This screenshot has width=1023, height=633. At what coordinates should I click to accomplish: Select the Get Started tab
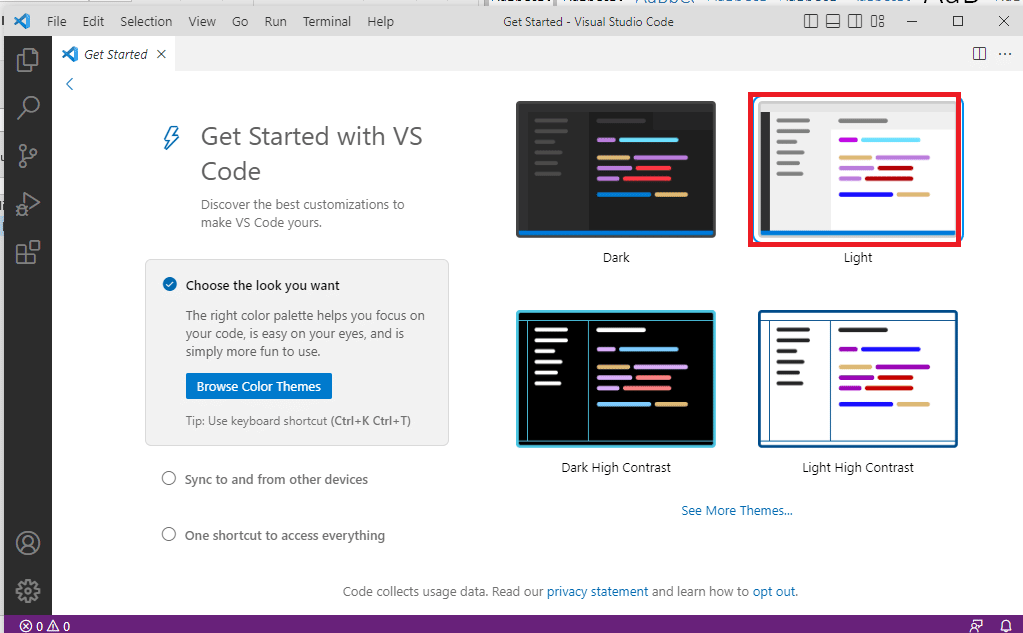(114, 54)
